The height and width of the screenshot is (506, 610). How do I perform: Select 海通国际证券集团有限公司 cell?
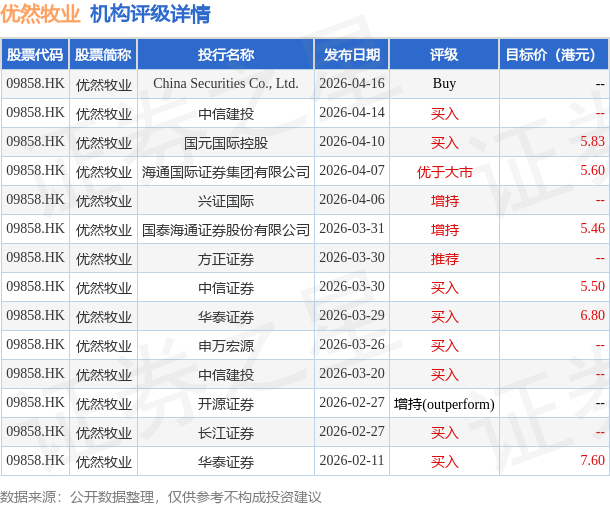[x=226, y=172]
